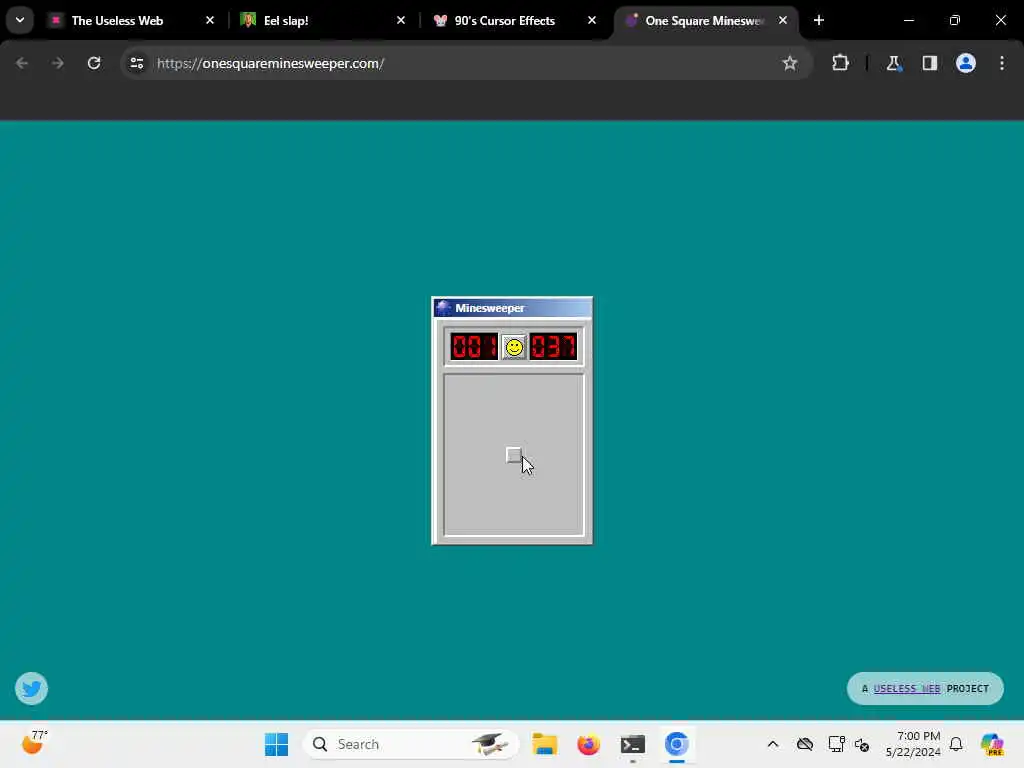
Task: Open Copilot preview icon in taskbar
Action: coord(992,744)
